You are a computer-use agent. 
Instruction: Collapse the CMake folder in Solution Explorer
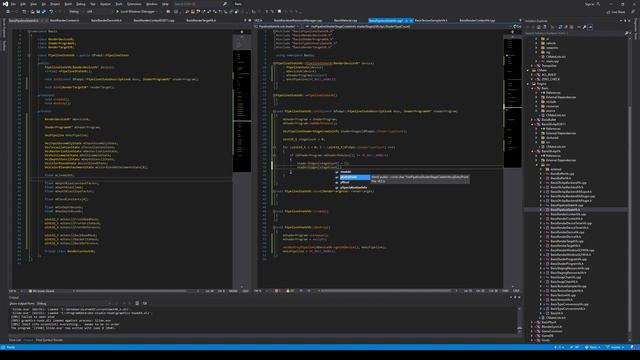(x=528, y=70)
